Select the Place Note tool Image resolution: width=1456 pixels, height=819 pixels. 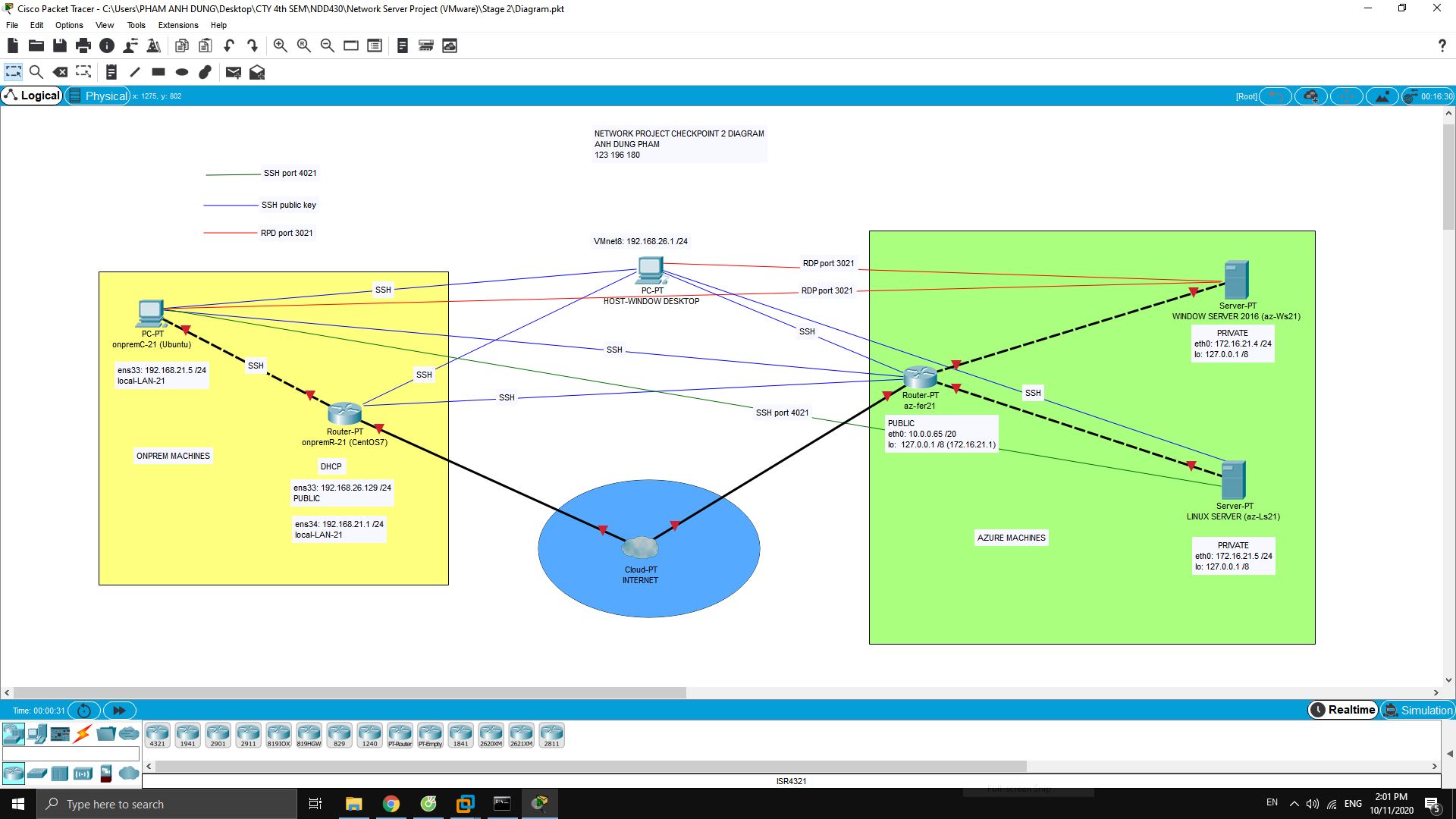click(x=111, y=72)
